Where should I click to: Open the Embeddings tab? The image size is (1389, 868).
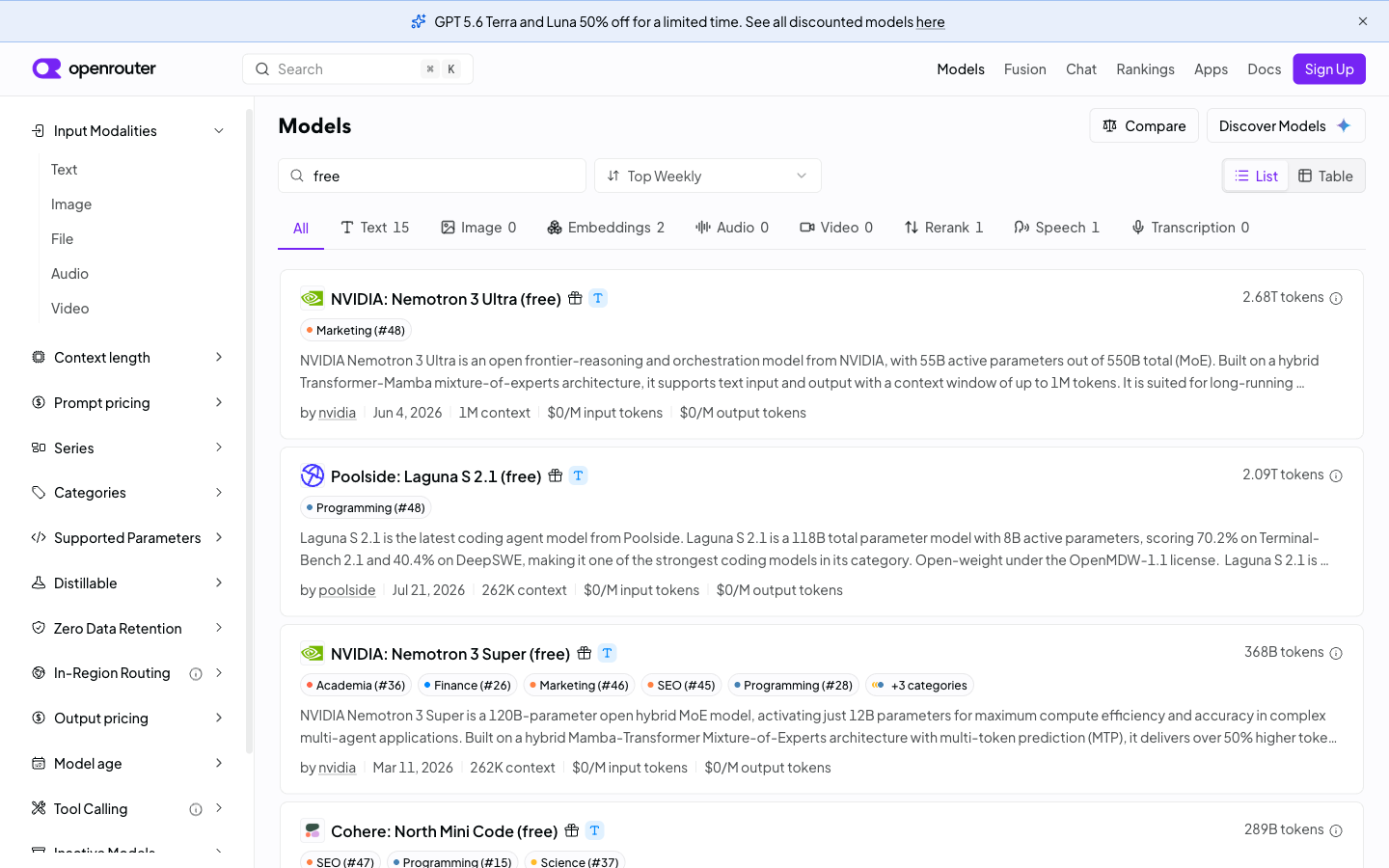pos(606,228)
